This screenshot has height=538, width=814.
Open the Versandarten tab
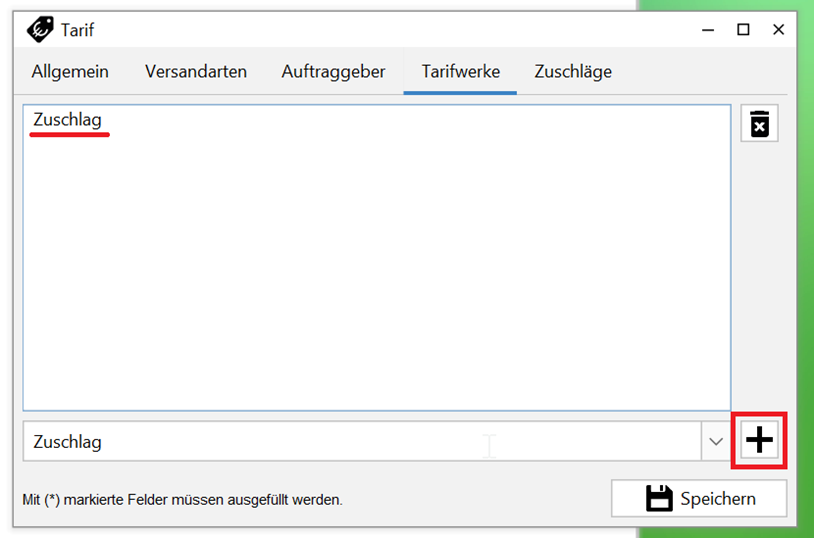(x=196, y=72)
